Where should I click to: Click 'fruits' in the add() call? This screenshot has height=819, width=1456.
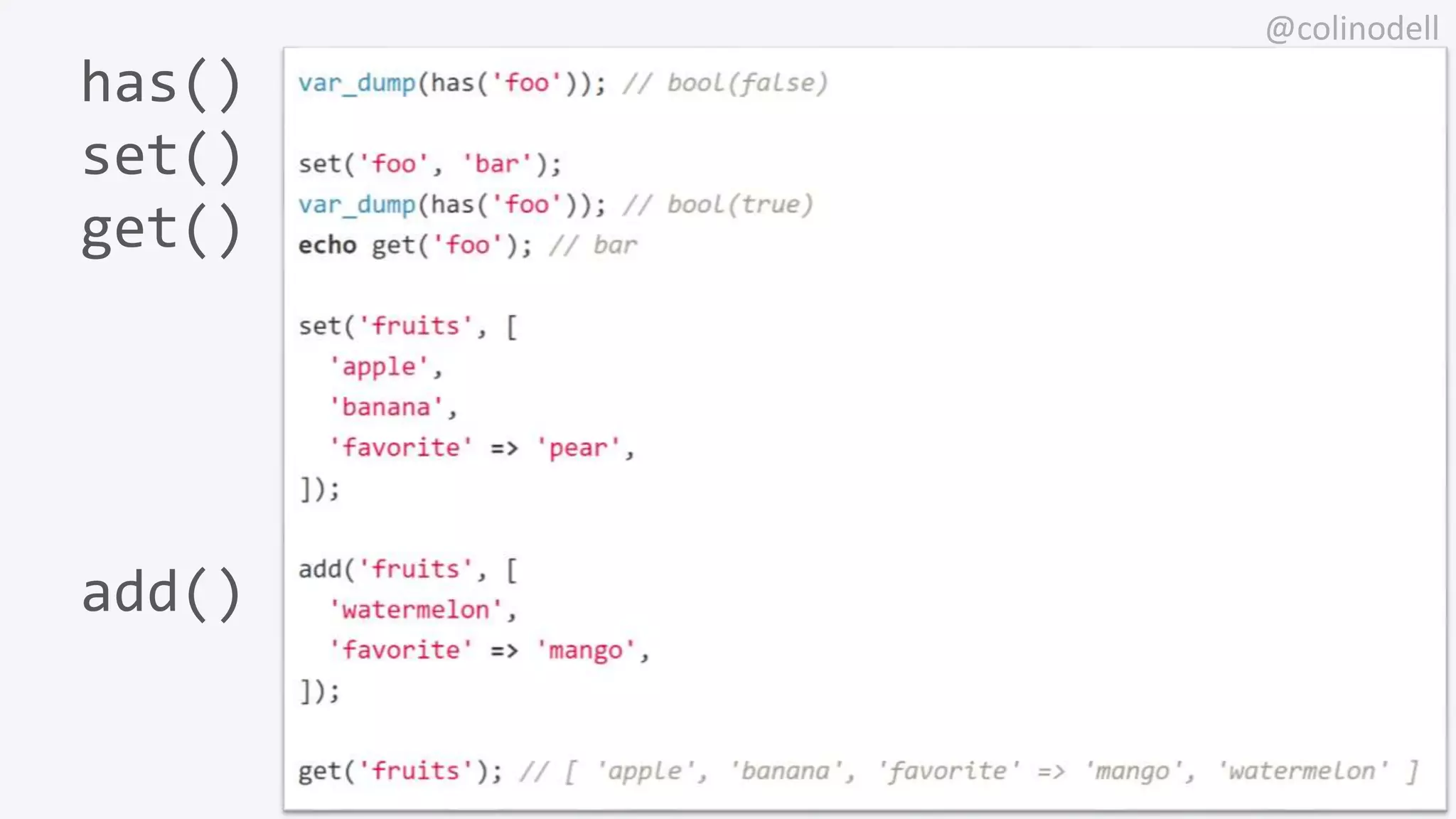[416, 569]
